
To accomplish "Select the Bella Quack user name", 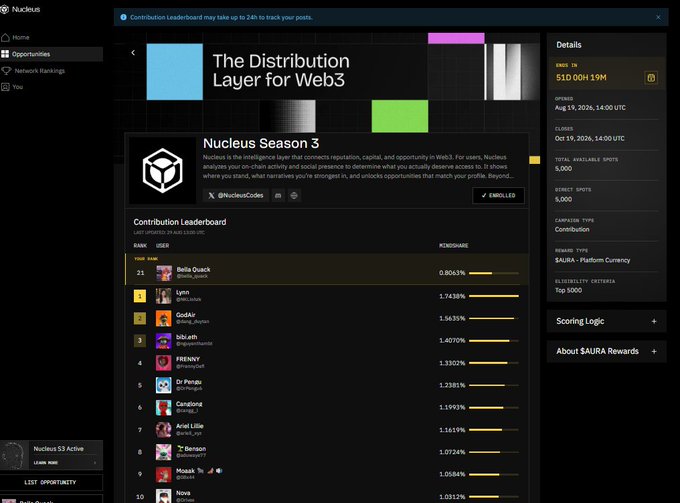I will [x=193, y=269].
